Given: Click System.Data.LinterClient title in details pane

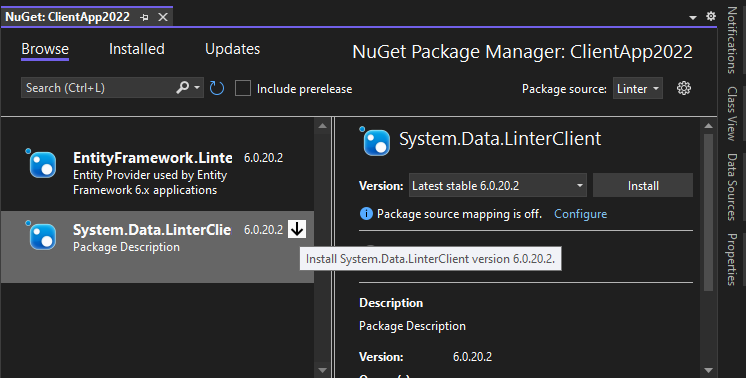Looking at the screenshot, I should (x=500, y=139).
